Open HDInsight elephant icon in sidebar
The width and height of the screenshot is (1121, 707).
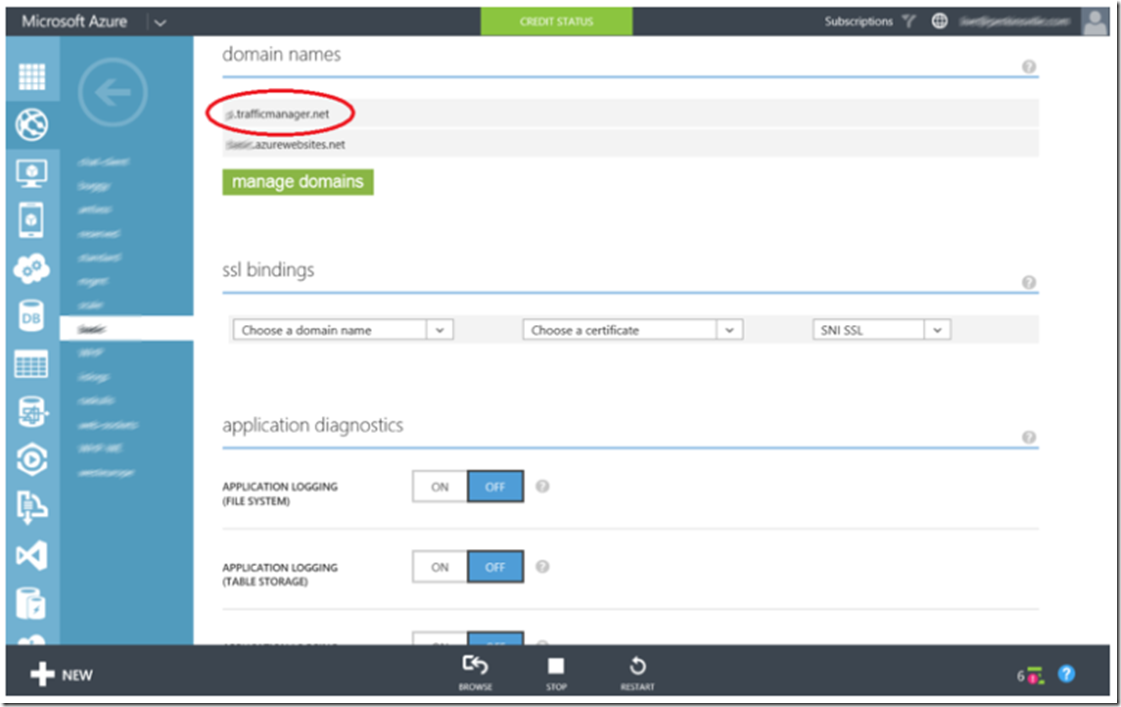pyautogui.click(x=31, y=412)
